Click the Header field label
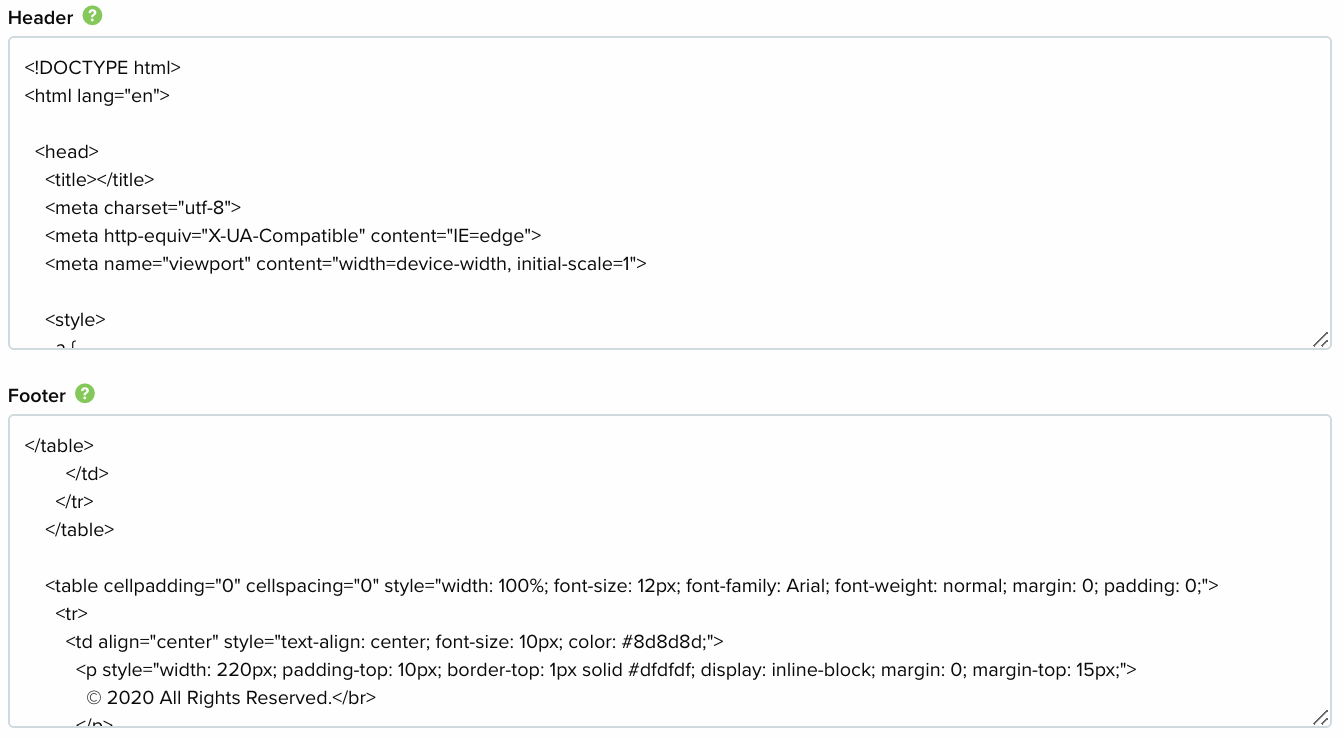1344x738 pixels. (x=41, y=18)
